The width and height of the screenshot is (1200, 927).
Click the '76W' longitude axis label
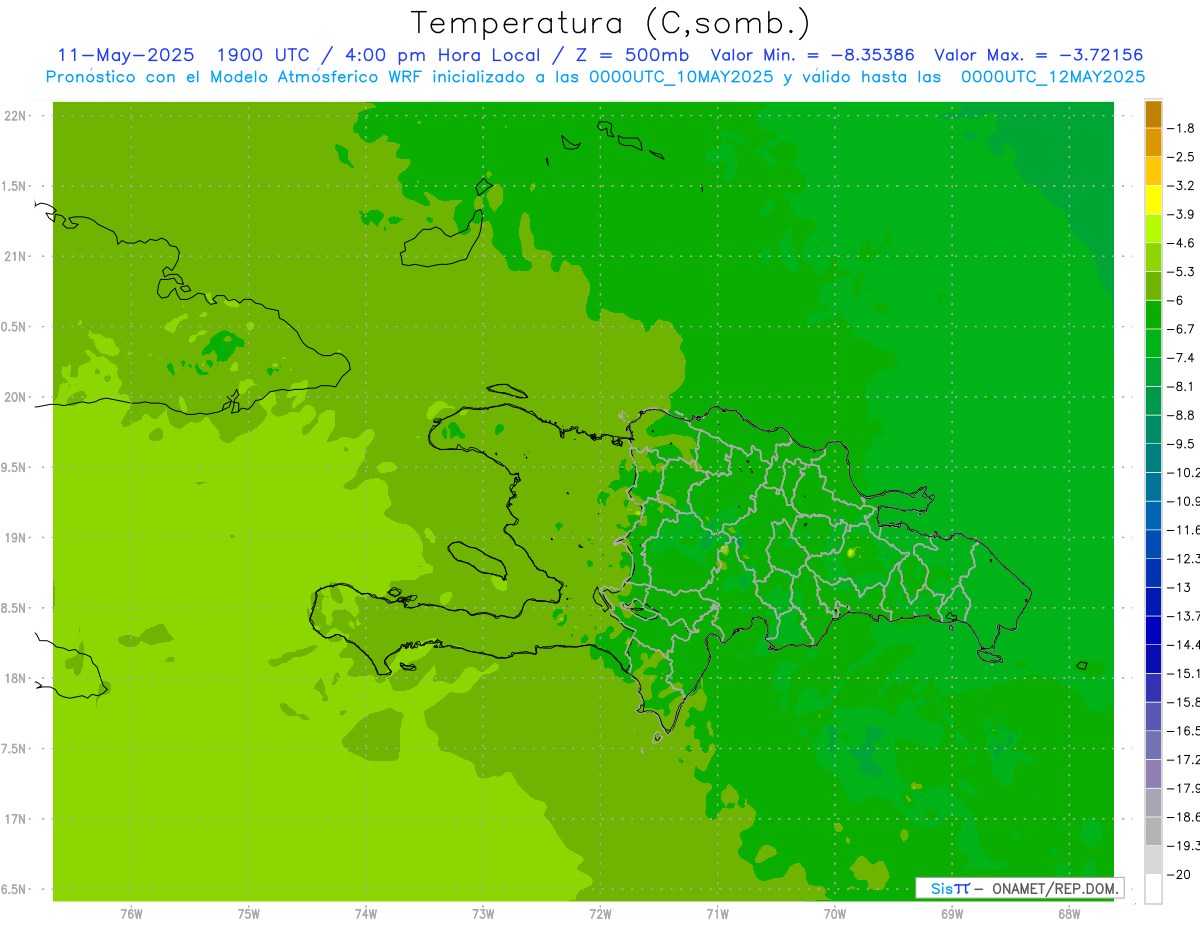tap(131, 914)
